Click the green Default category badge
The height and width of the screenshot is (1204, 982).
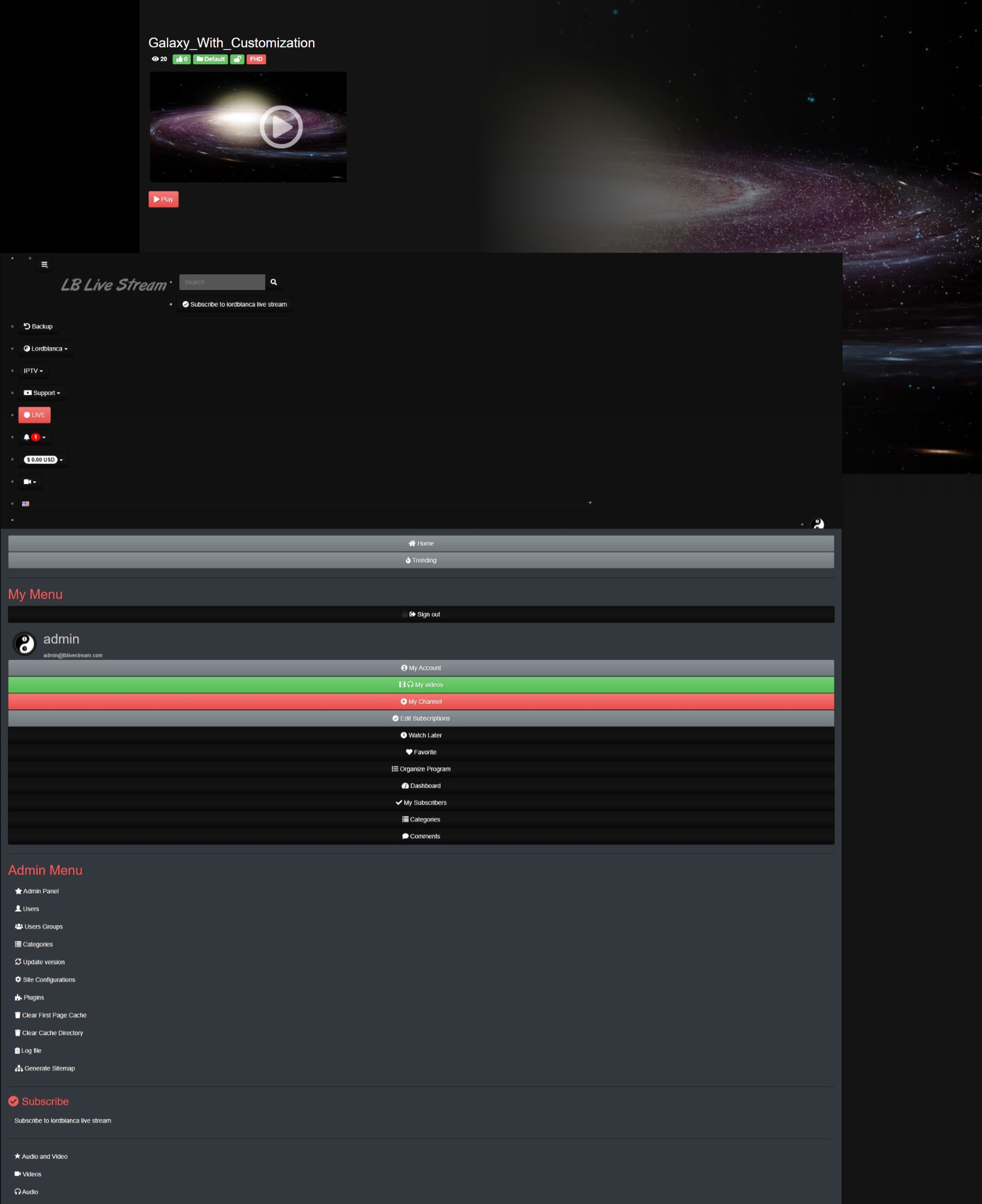point(210,59)
